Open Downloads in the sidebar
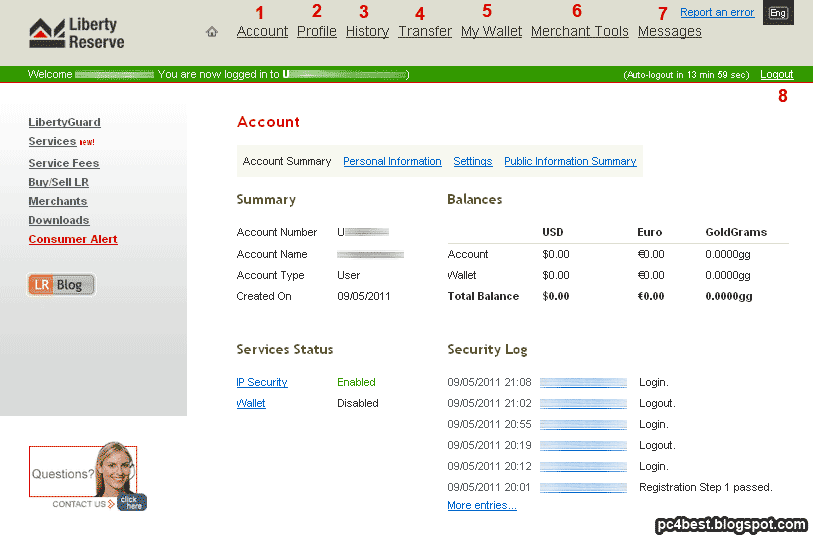 [x=59, y=220]
